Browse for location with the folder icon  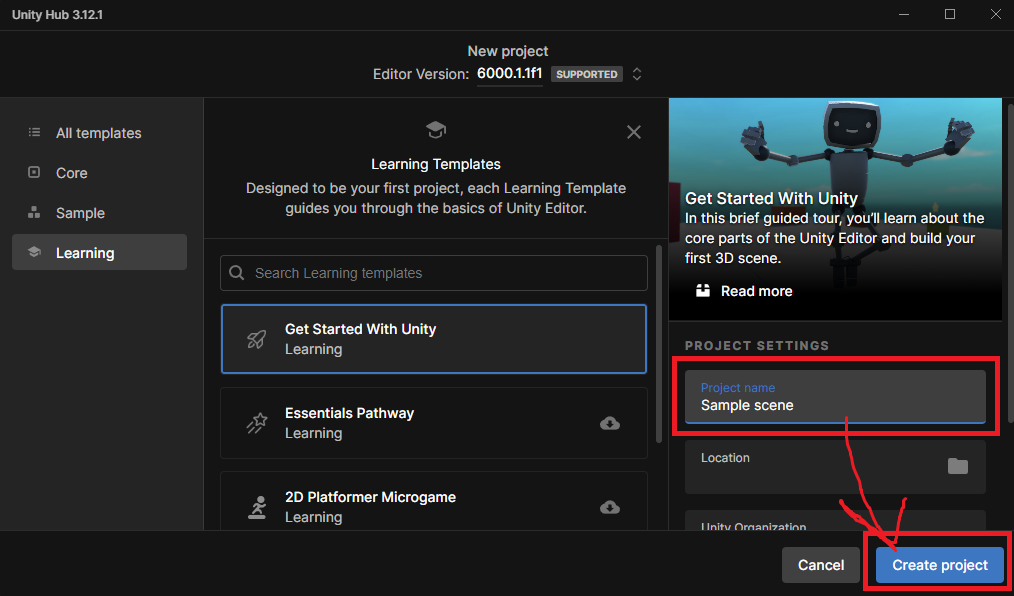pyautogui.click(x=958, y=466)
